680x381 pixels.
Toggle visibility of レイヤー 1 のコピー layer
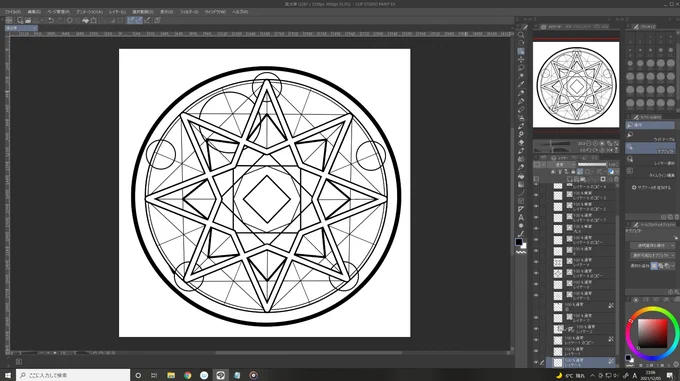tap(536, 340)
